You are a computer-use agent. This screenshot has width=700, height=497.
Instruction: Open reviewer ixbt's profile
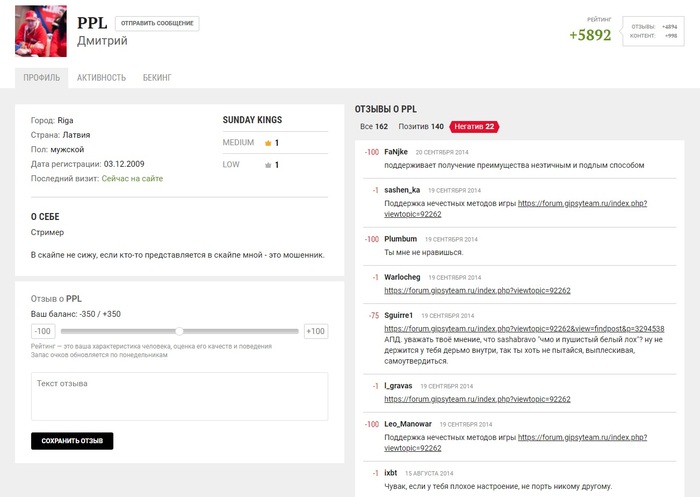tap(391, 473)
